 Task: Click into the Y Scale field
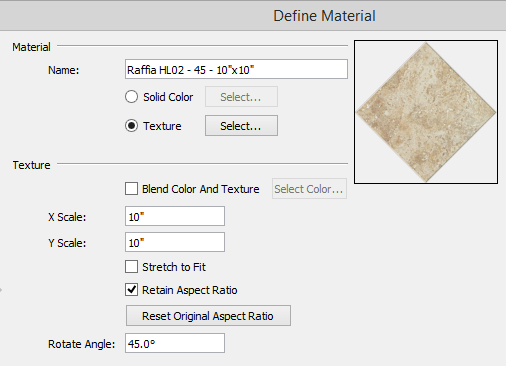click(175, 242)
